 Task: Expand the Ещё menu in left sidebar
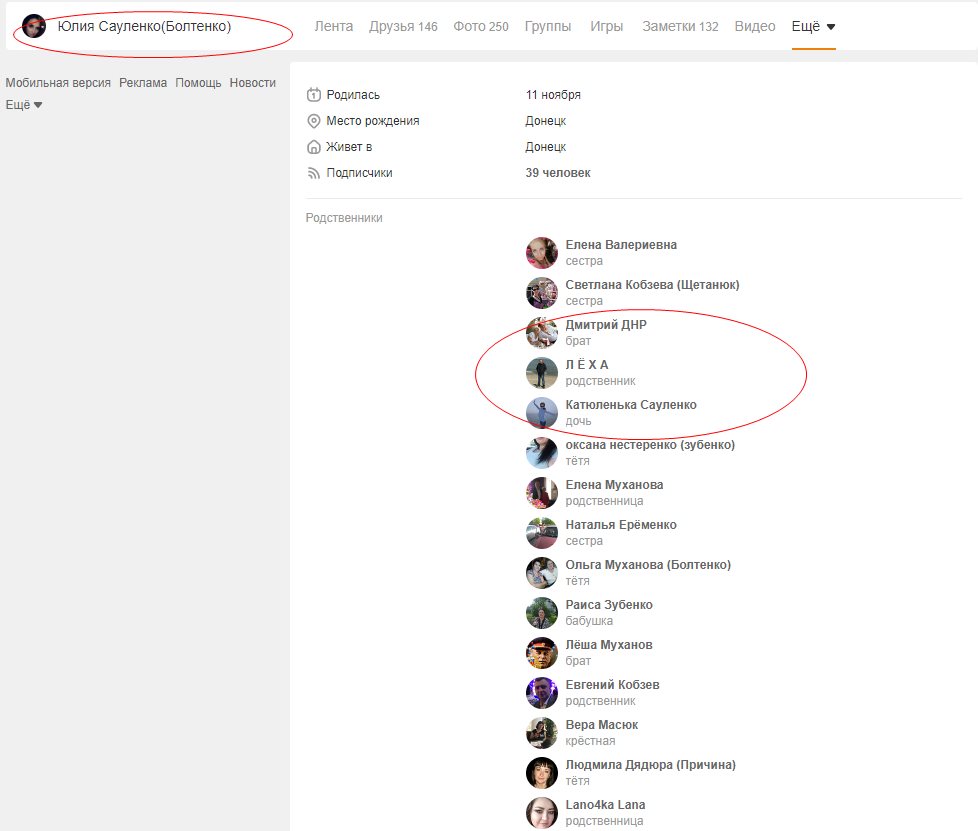point(24,105)
